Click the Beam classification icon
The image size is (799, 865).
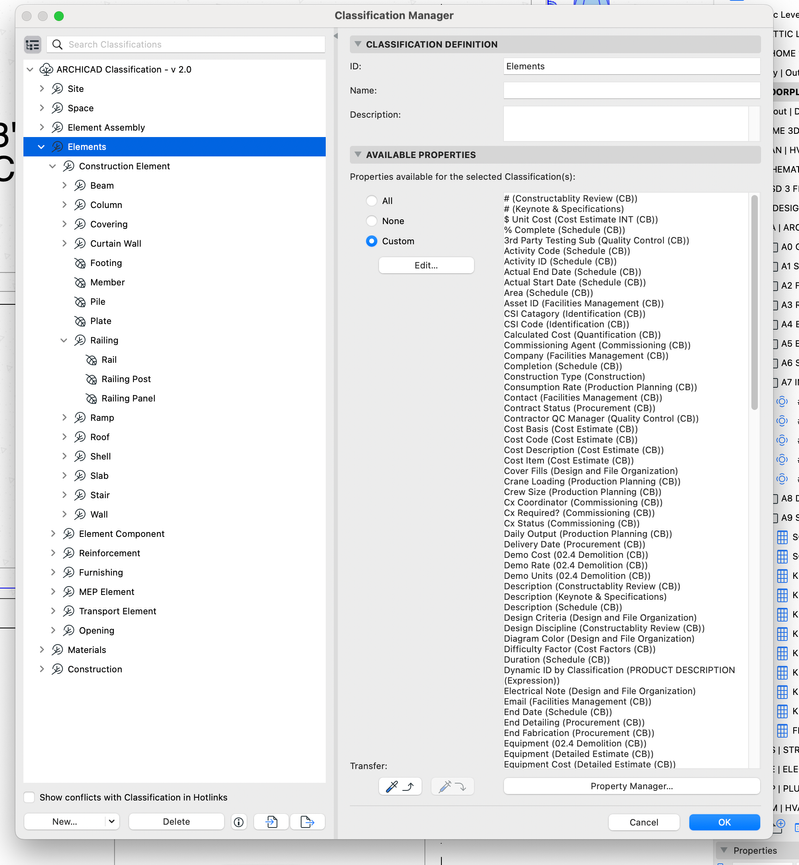[80, 185]
